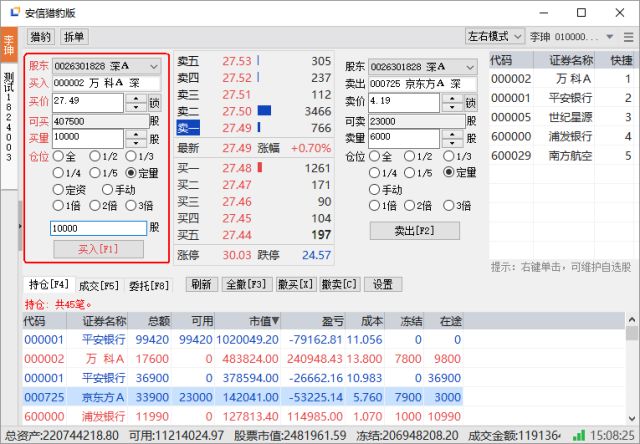The height and width of the screenshot is (444, 640).
Task: Select 买一 row at price 27.48
Action: point(254,168)
